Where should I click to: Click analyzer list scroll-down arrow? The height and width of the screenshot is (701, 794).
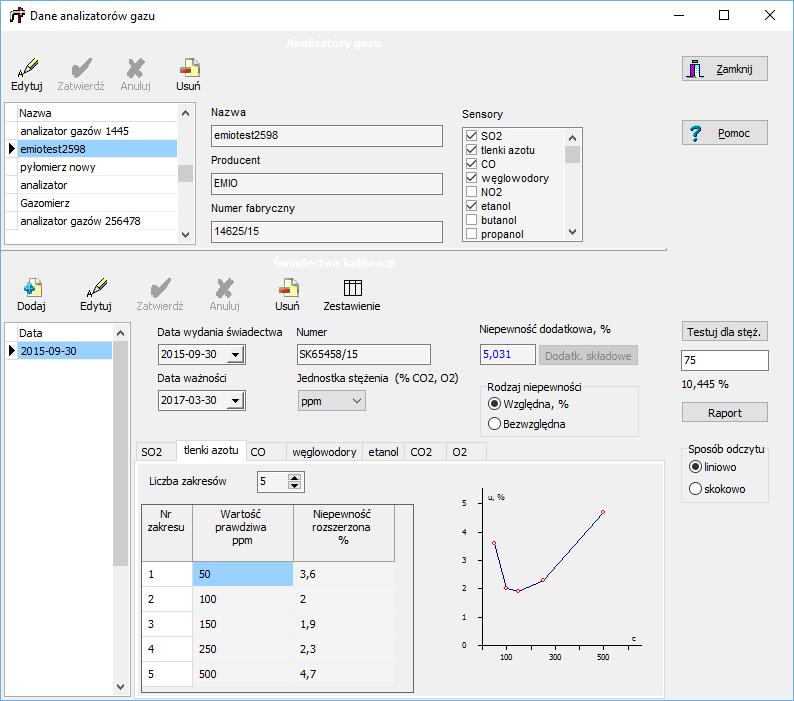pyautogui.click(x=185, y=235)
